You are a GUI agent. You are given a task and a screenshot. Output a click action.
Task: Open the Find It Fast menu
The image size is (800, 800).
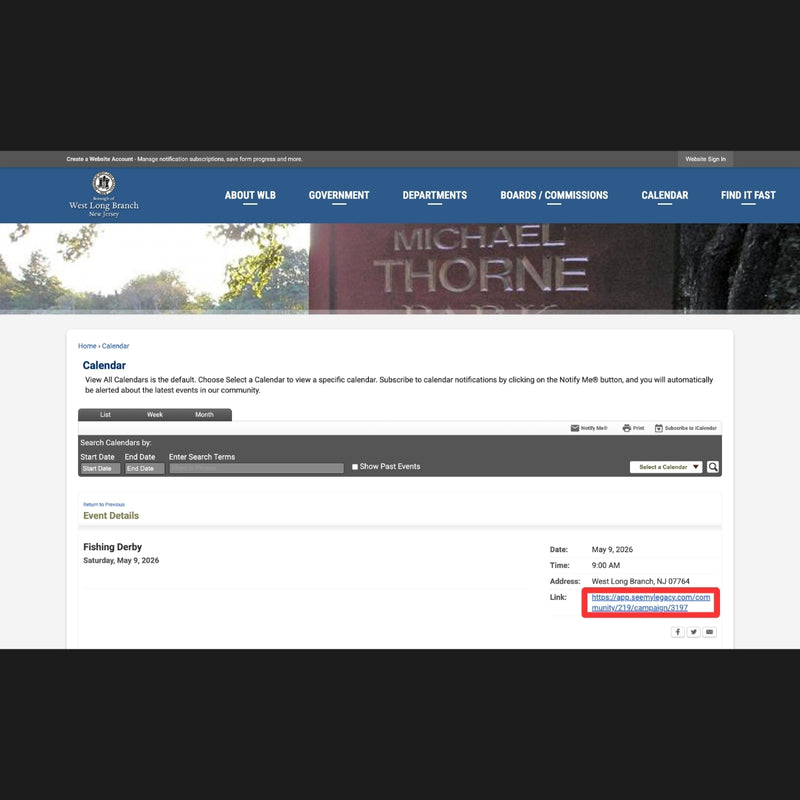click(x=748, y=195)
